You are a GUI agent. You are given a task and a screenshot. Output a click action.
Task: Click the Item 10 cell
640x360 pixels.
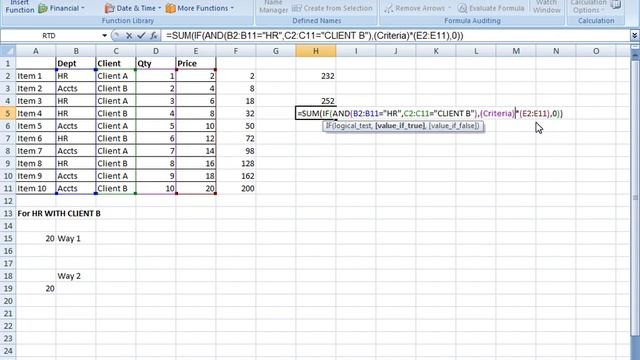pyautogui.click(x=36, y=189)
